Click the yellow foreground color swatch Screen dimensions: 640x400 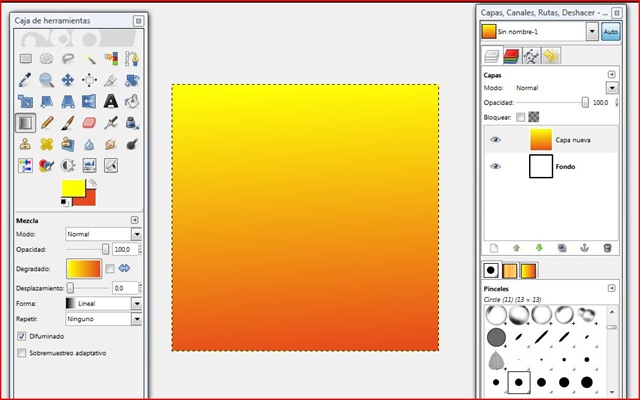73,188
